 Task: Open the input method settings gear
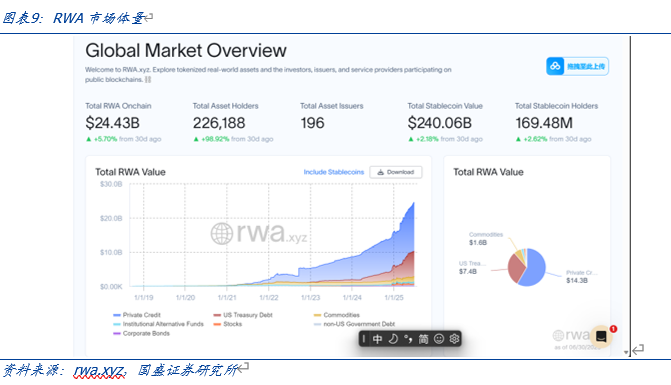tap(454, 339)
